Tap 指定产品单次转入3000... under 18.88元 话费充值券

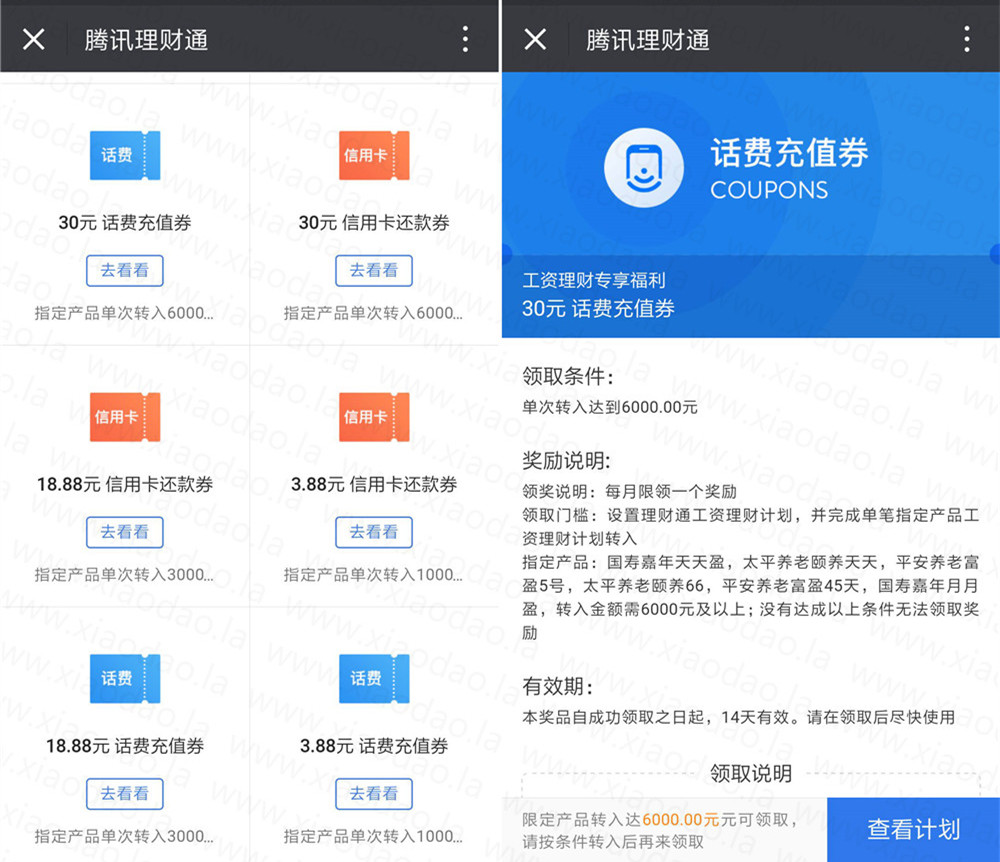point(124,836)
